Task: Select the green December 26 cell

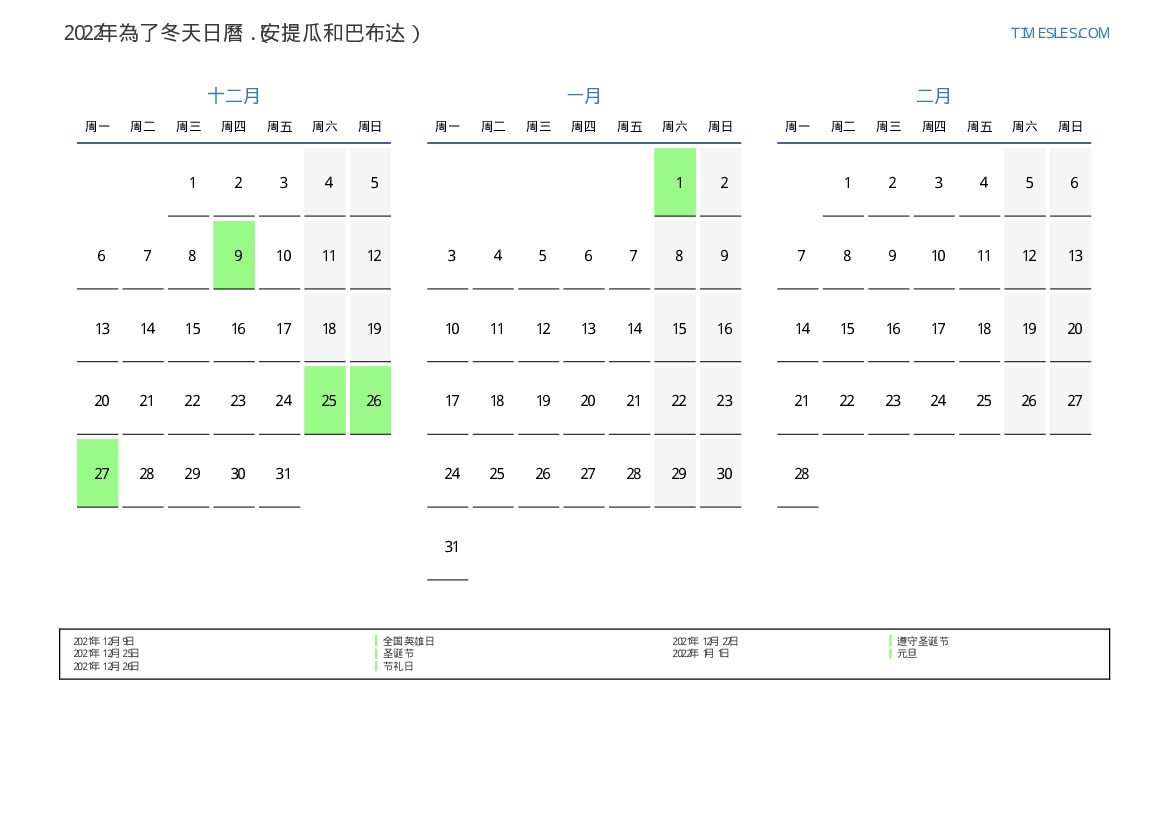Action: click(374, 400)
